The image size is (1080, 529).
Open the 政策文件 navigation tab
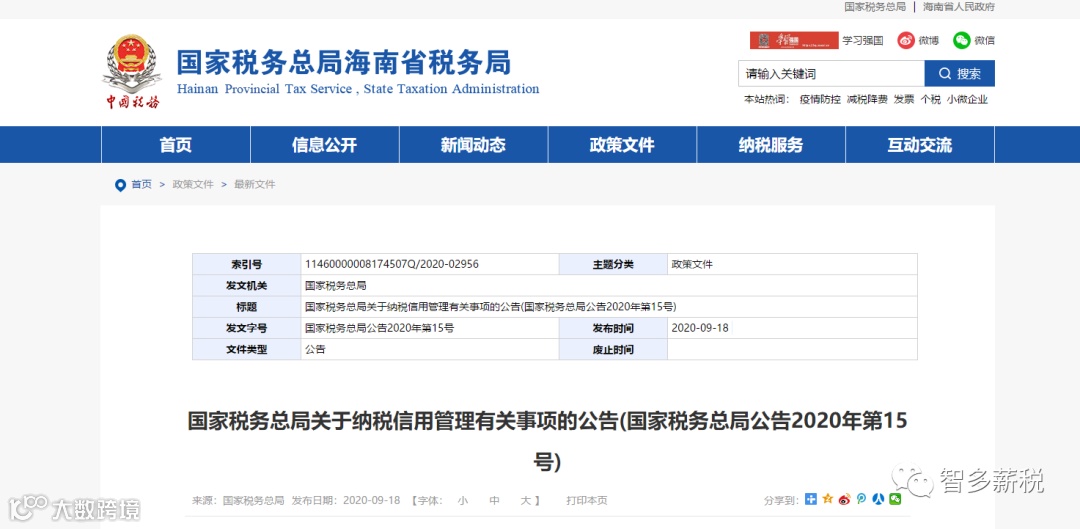[622, 145]
